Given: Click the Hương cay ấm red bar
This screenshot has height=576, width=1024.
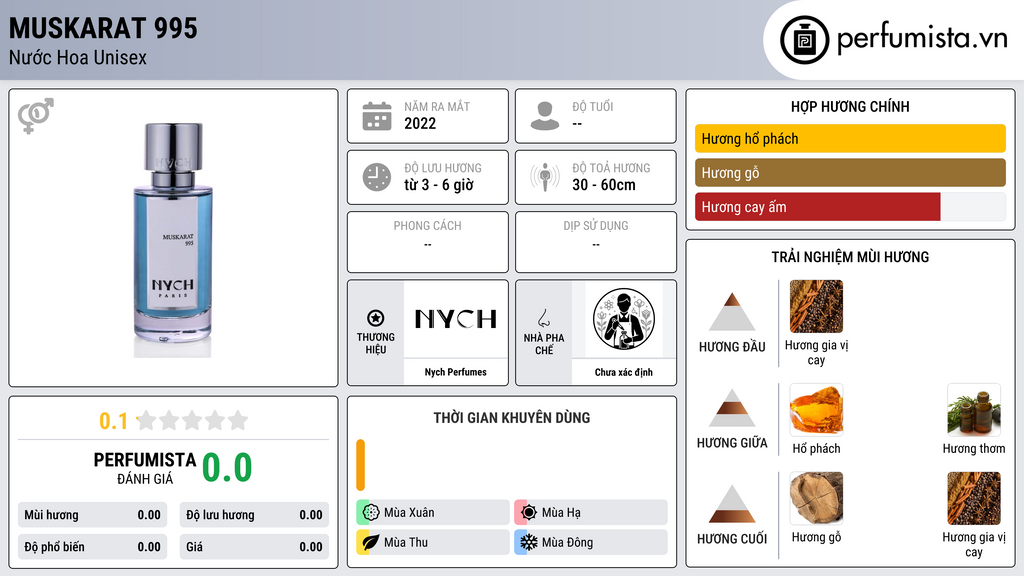Looking at the screenshot, I should coord(818,207).
